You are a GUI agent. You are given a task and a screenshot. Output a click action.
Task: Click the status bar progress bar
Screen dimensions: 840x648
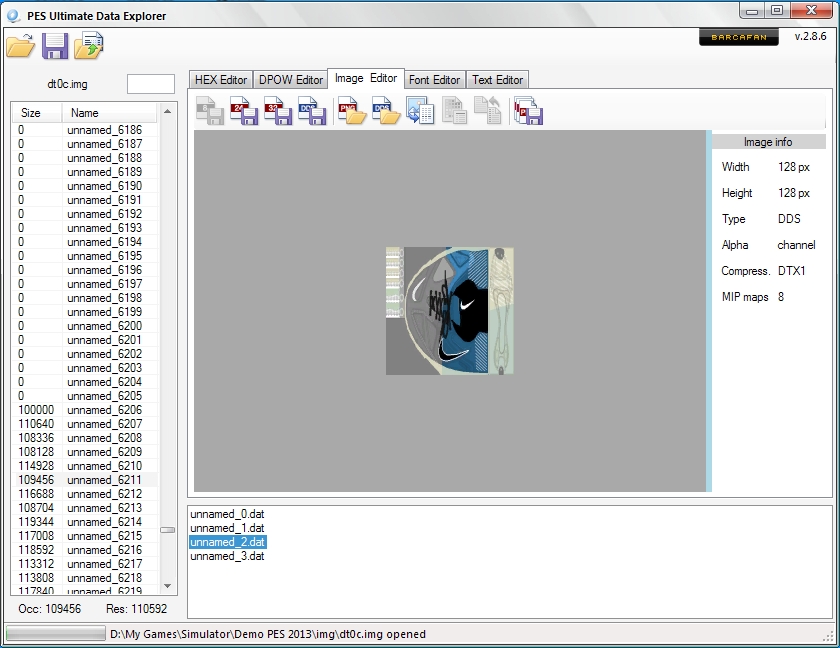point(55,634)
